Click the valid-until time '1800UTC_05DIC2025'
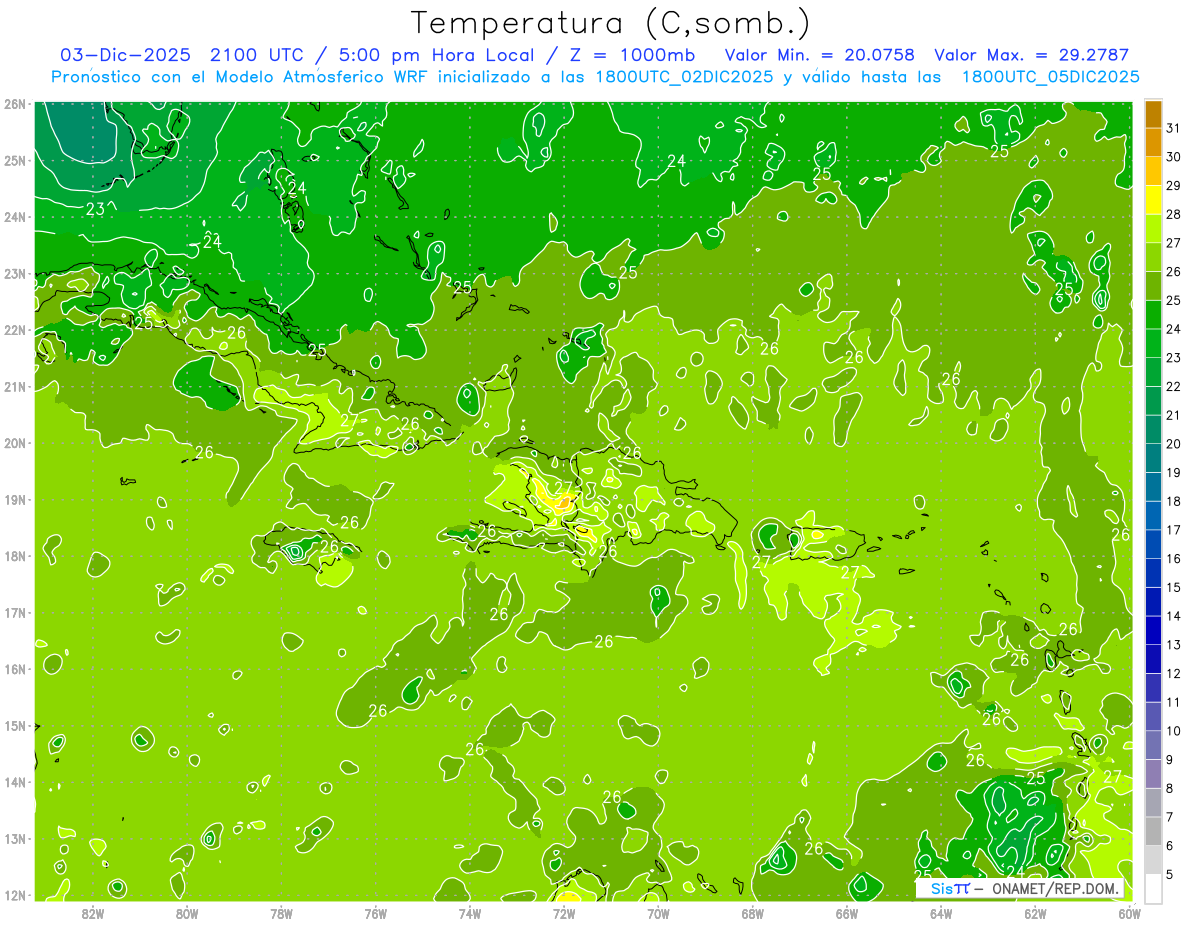 tap(1050, 77)
